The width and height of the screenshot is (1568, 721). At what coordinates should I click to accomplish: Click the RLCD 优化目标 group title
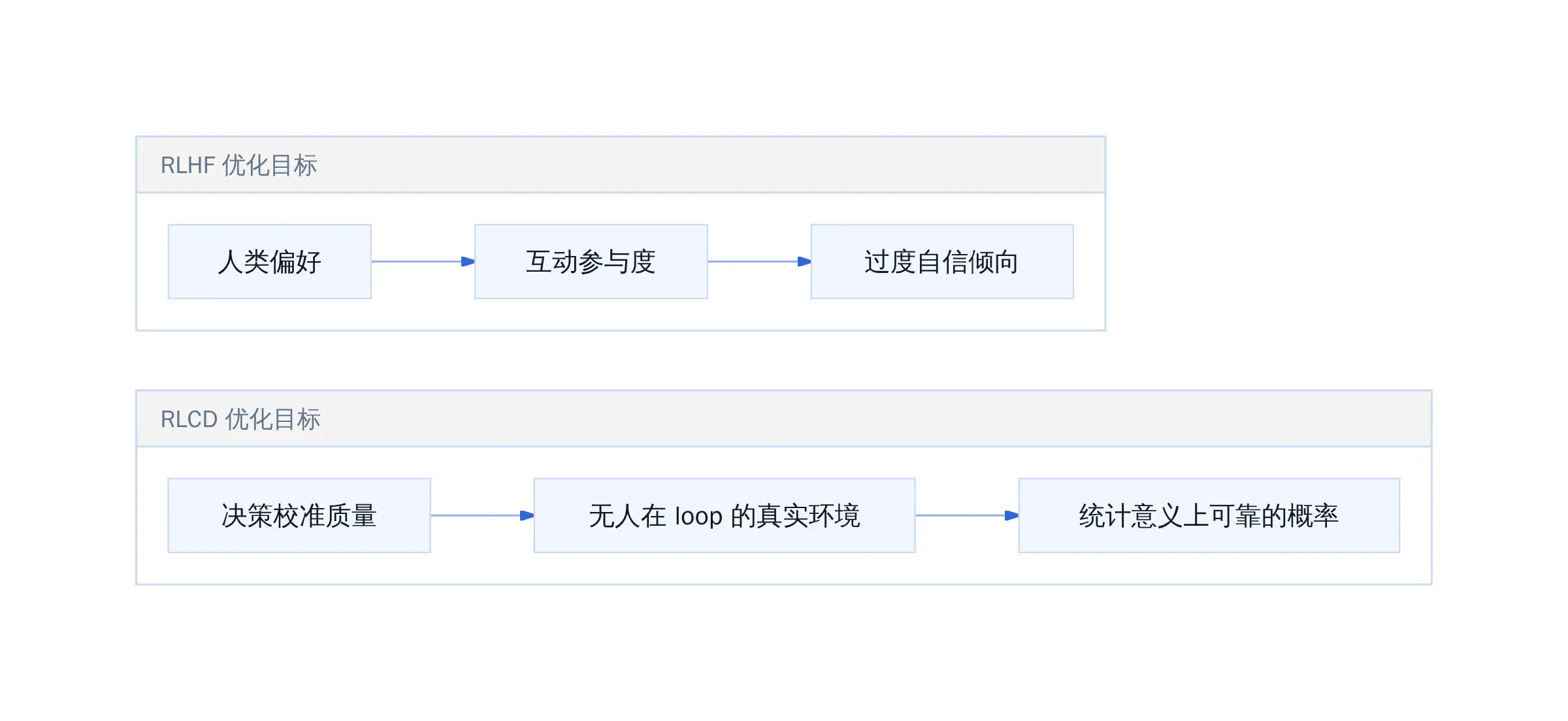pyautogui.click(x=240, y=419)
